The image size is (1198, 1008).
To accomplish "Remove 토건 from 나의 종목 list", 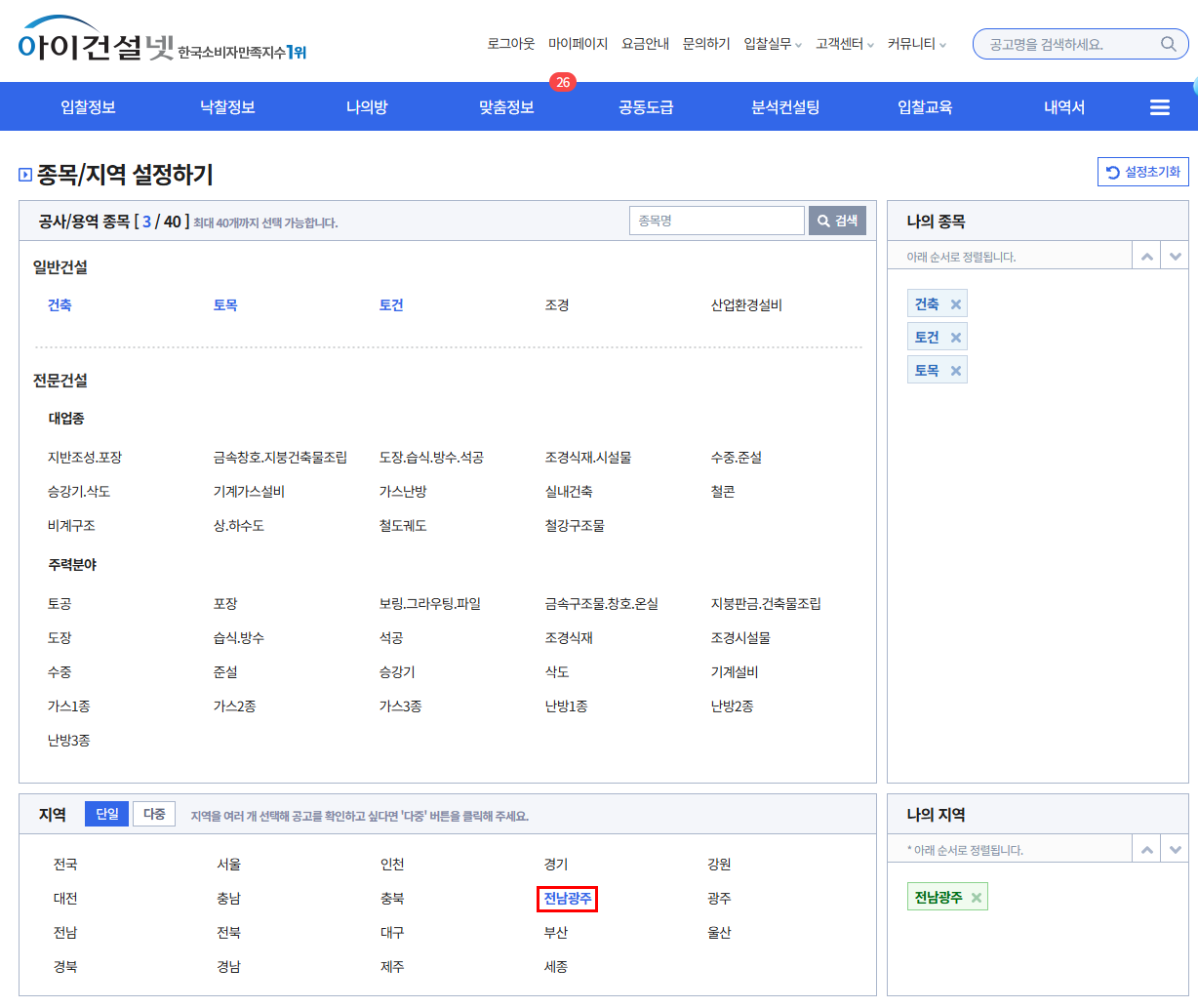I will [956, 338].
